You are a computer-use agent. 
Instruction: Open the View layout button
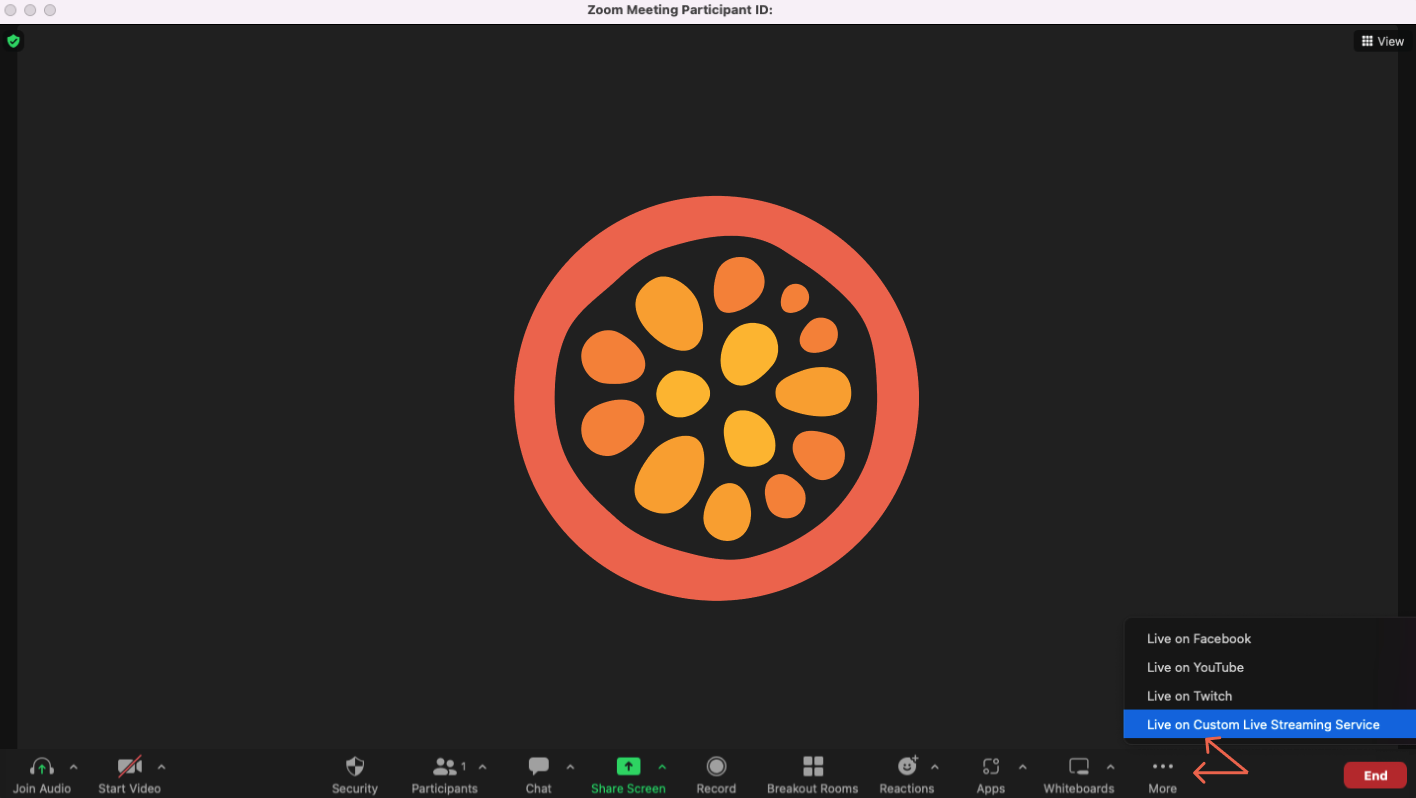point(1382,41)
